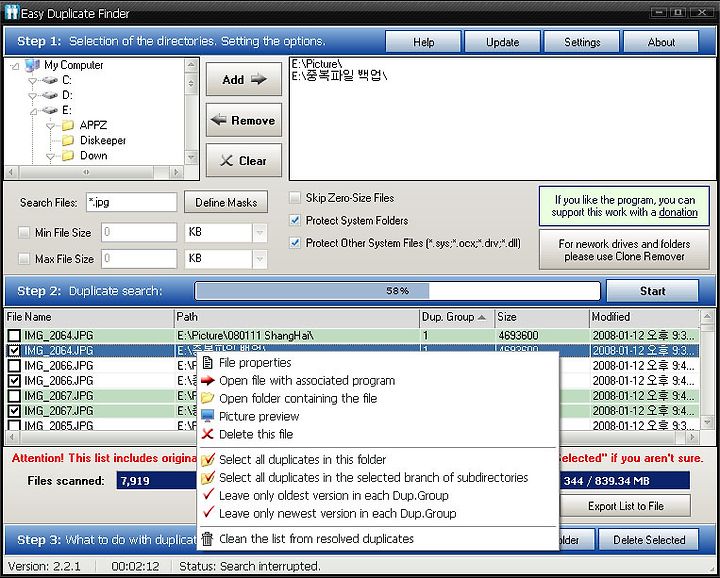720x578 pixels.
Task: Click the trash can Clean list icon
Action: 208,539
